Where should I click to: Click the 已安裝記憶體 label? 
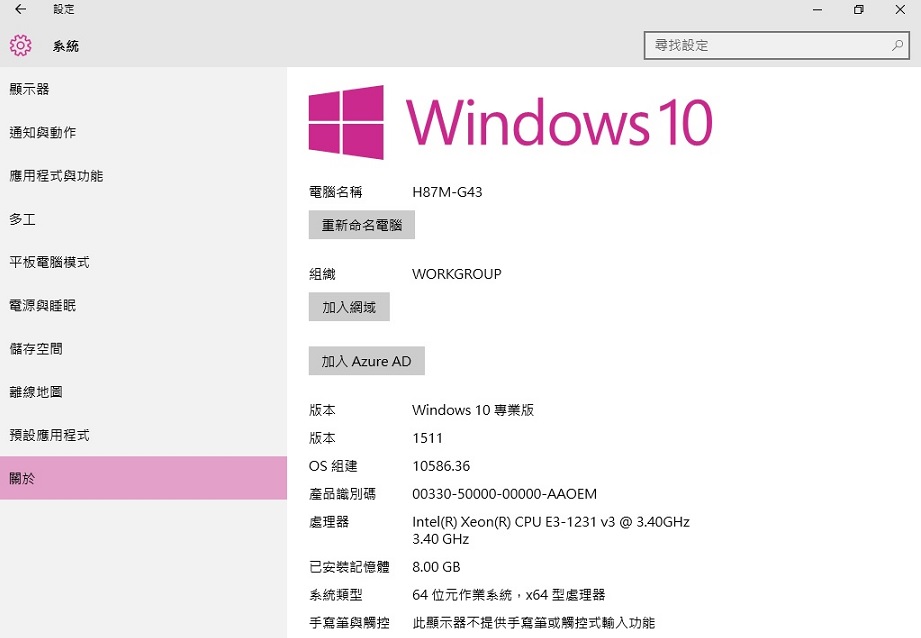point(349,567)
